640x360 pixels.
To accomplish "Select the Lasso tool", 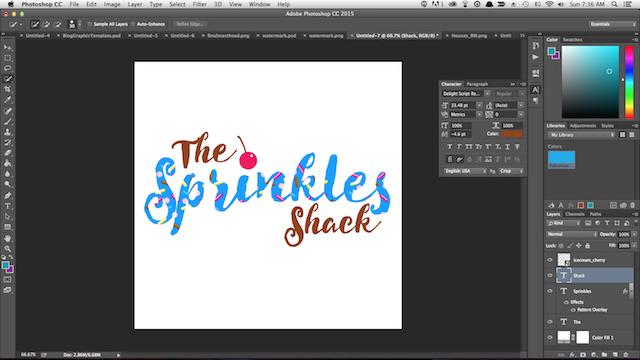I will click(7, 68).
